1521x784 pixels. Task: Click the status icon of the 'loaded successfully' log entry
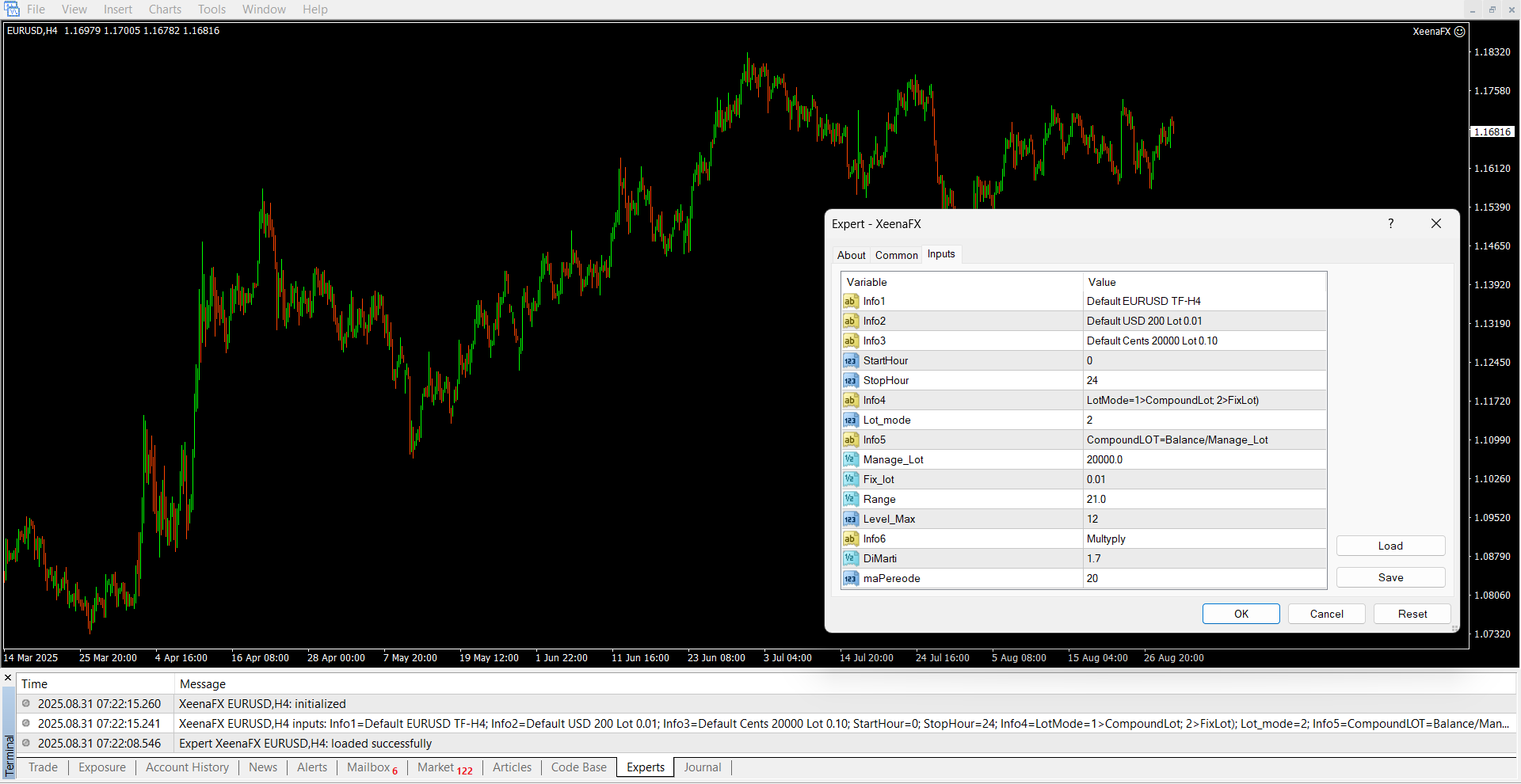[26, 744]
